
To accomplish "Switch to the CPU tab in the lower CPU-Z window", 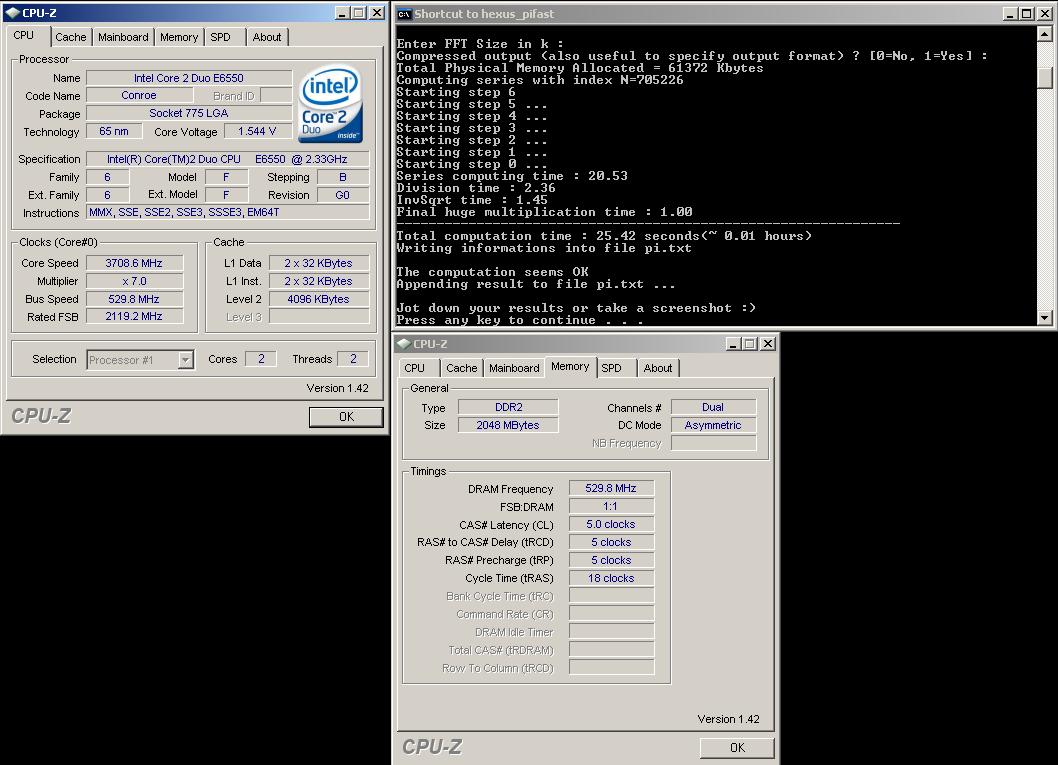I will [x=414, y=368].
